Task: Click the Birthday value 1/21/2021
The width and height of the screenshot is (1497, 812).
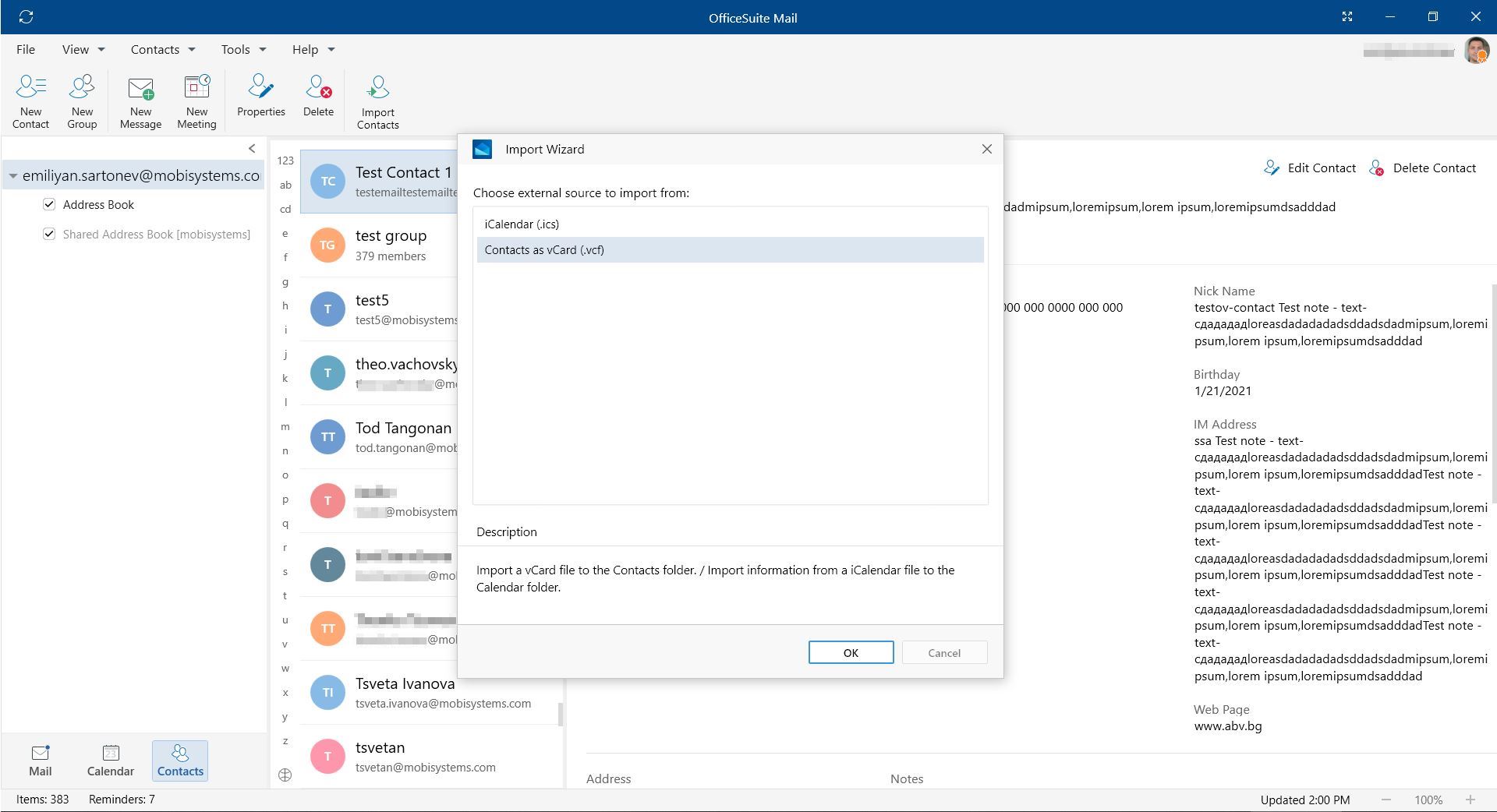Action: pyautogui.click(x=1222, y=390)
